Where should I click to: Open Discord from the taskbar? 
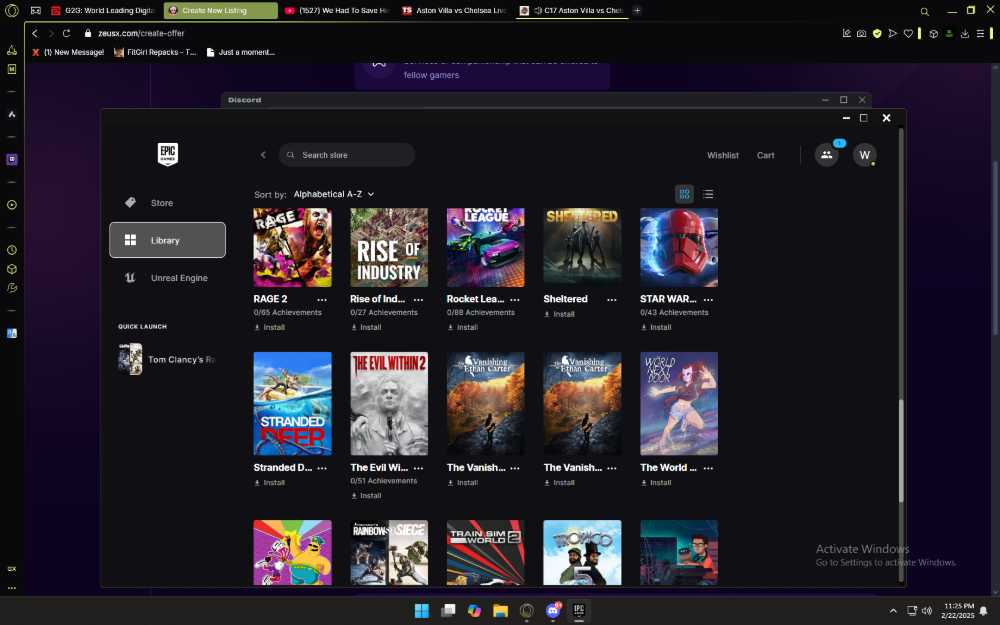[x=553, y=611]
